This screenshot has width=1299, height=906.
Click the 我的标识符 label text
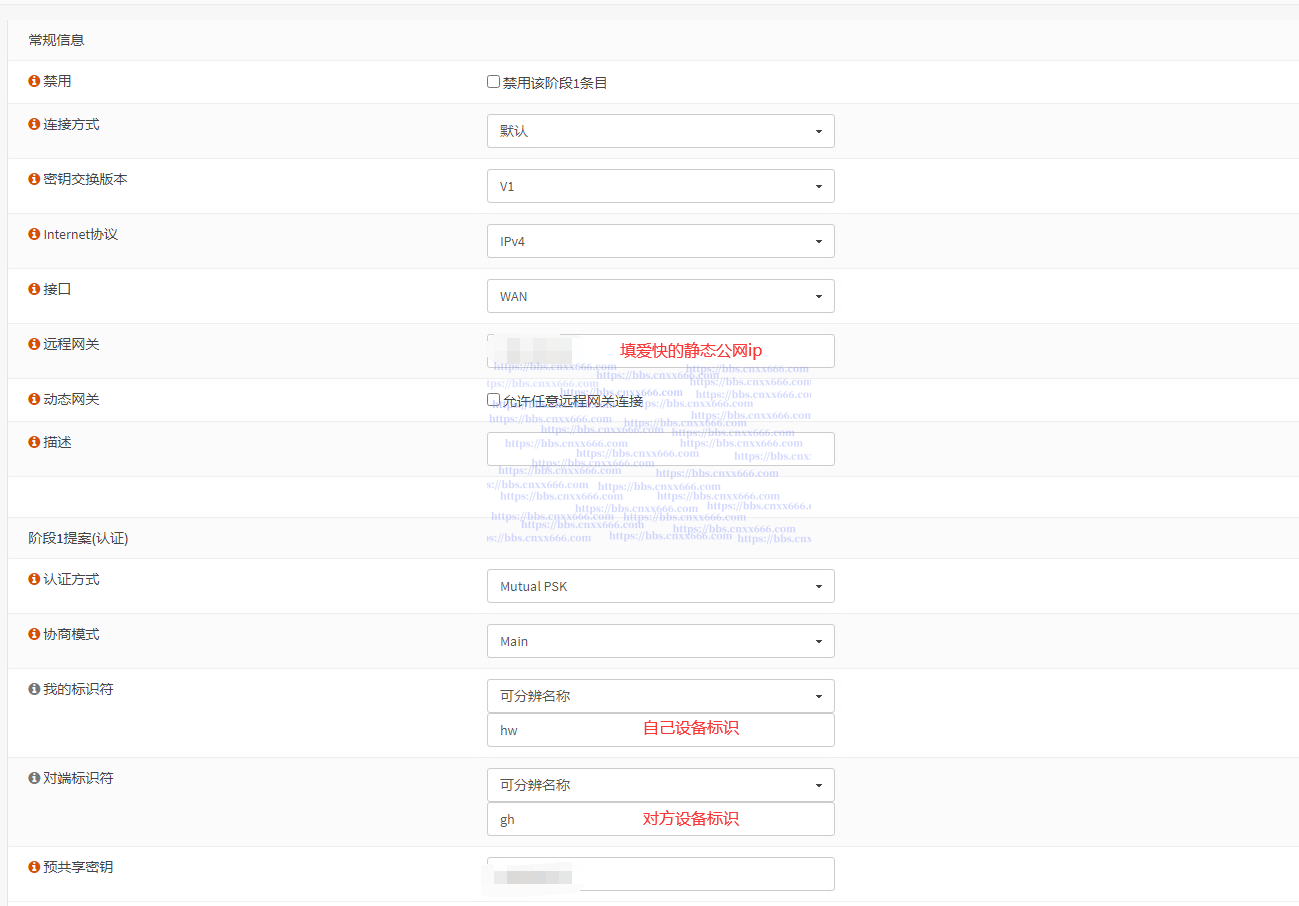point(78,689)
